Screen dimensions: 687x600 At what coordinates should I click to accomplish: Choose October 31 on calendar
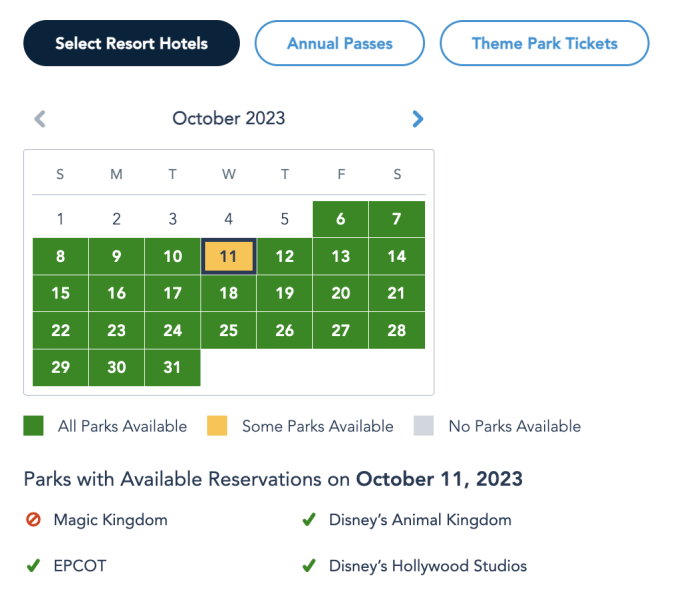pyautogui.click(x=173, y=367)
